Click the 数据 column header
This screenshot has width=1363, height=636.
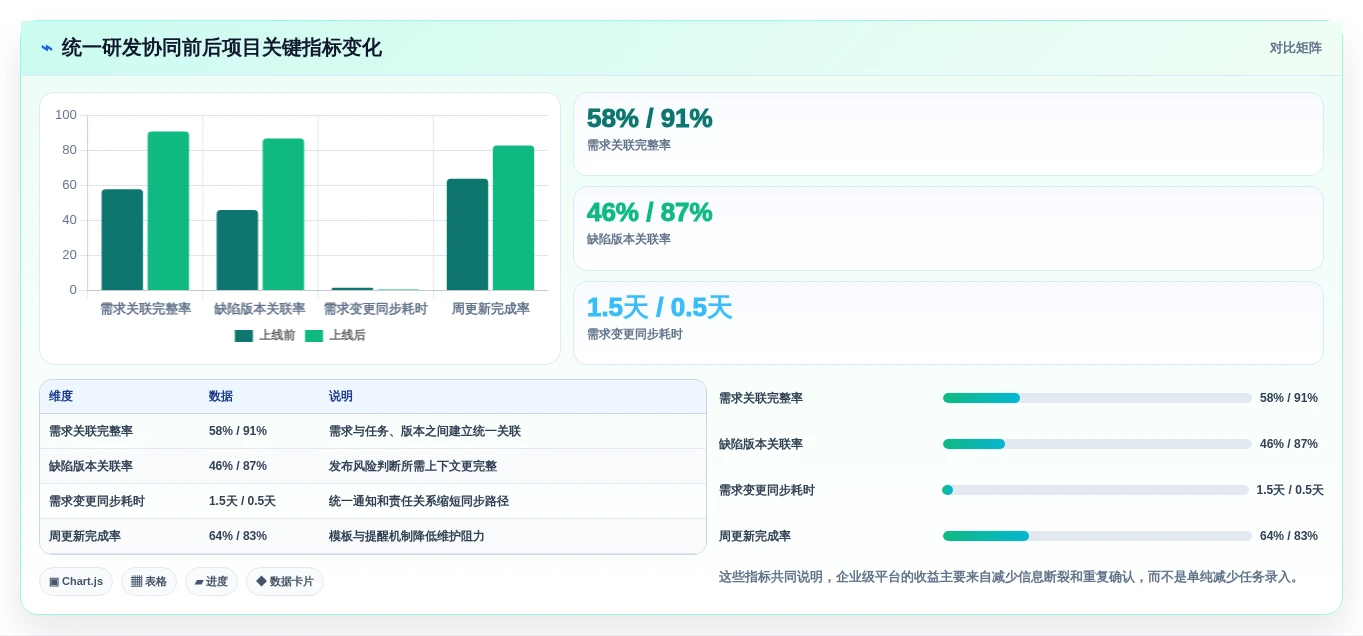click(x=221, y=397)
